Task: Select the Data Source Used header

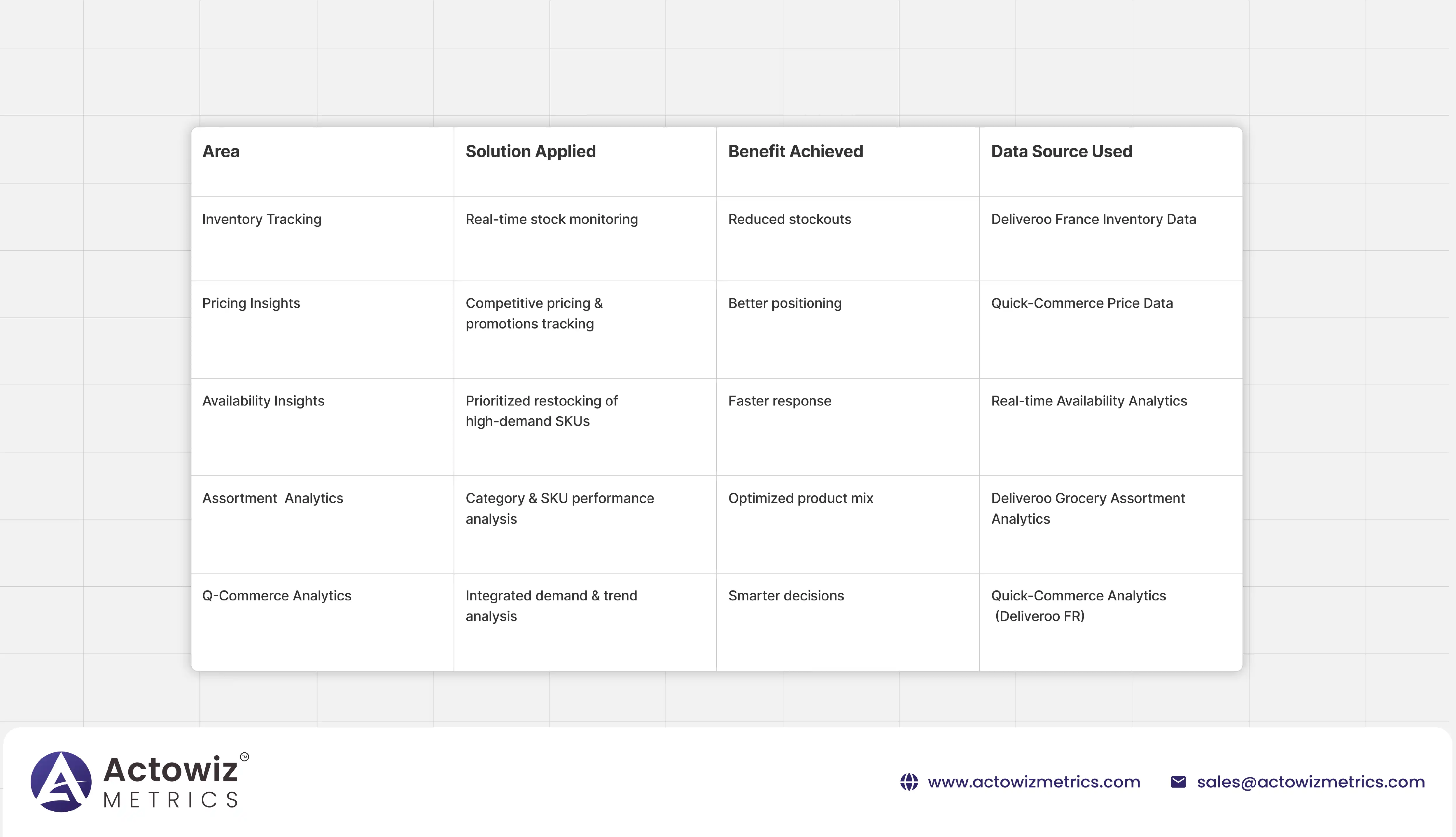Action: pos(1061,151)
